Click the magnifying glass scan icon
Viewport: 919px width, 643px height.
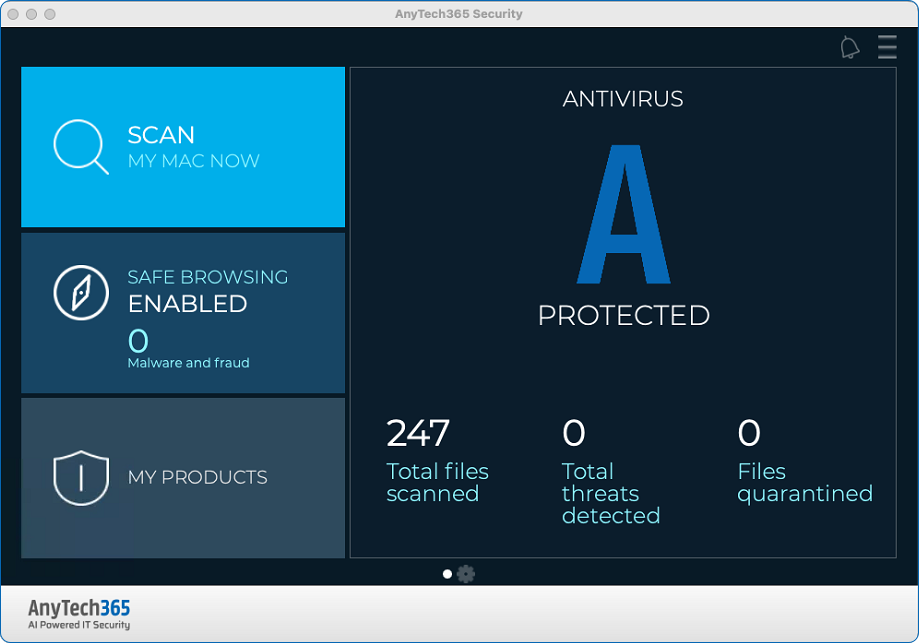[81, 147]
